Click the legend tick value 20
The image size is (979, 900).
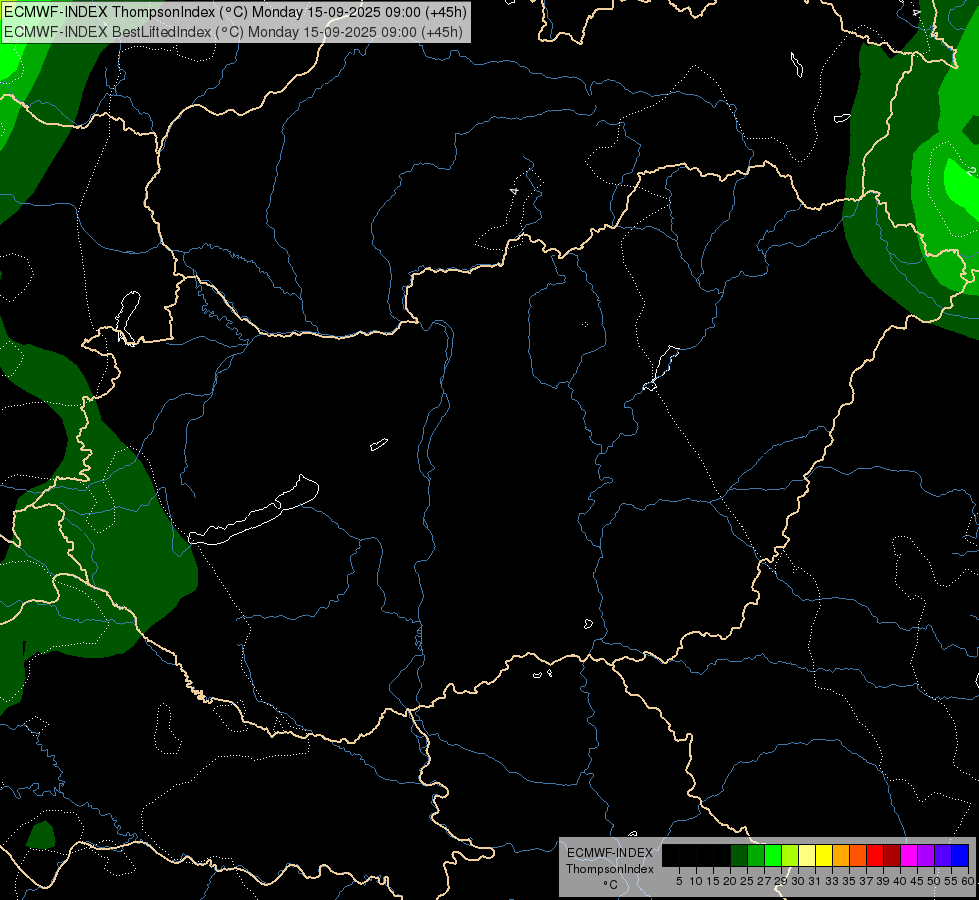tap(730, 881)
